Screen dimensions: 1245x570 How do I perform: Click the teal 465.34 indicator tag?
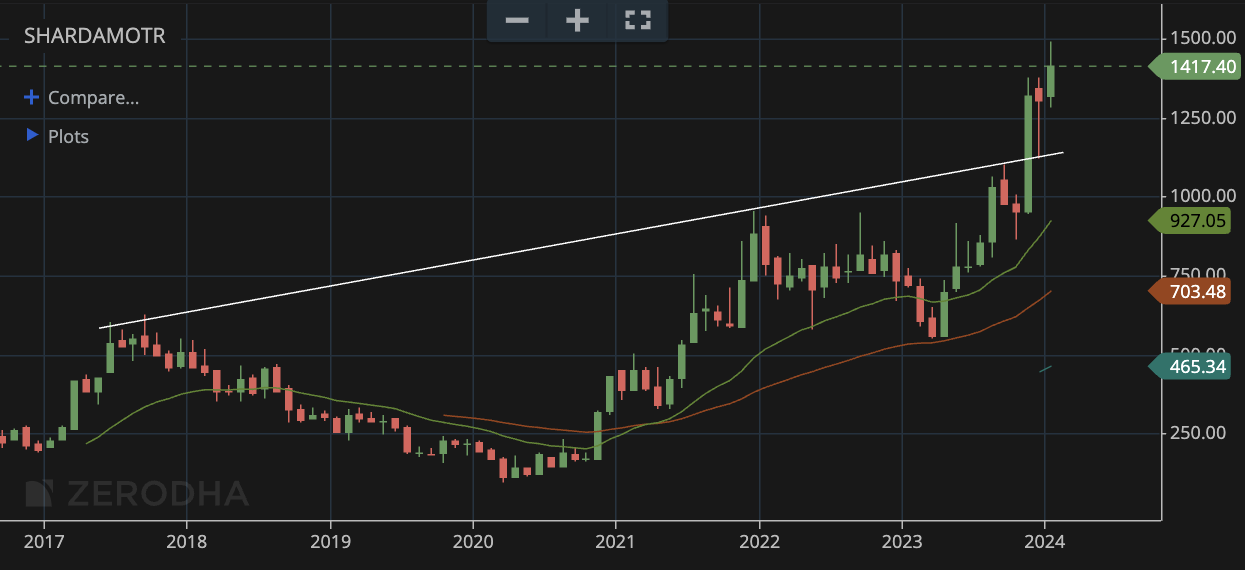point(1195,366)
